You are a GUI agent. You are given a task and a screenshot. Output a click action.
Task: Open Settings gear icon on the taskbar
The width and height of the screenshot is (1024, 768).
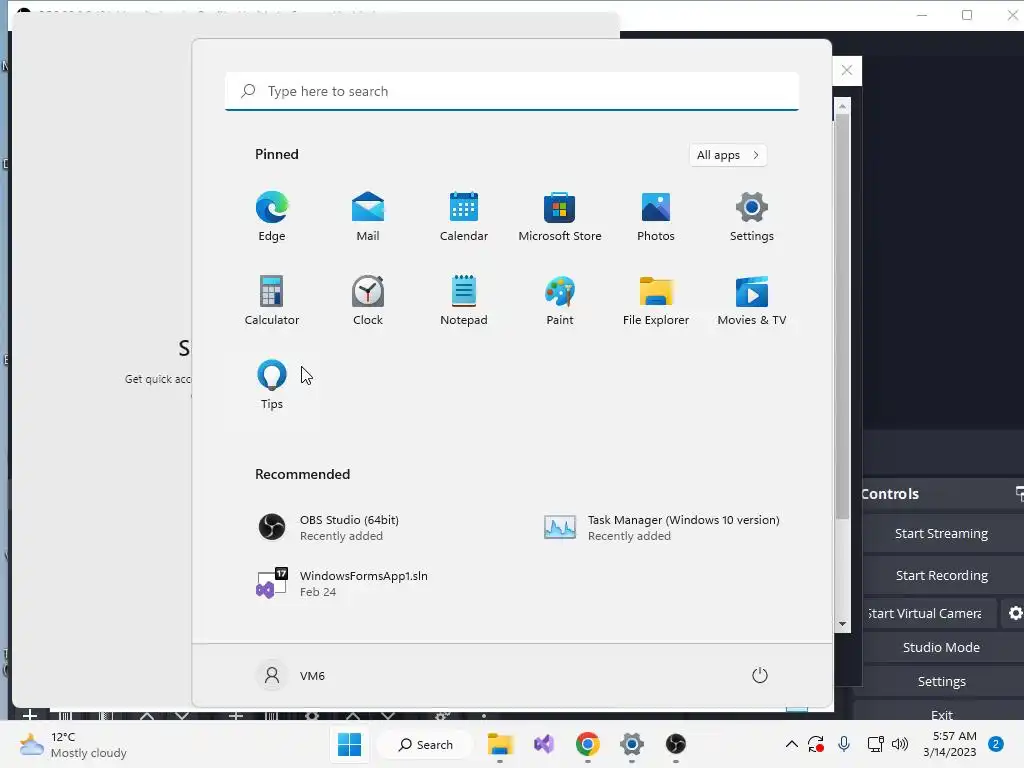point(632,744)
